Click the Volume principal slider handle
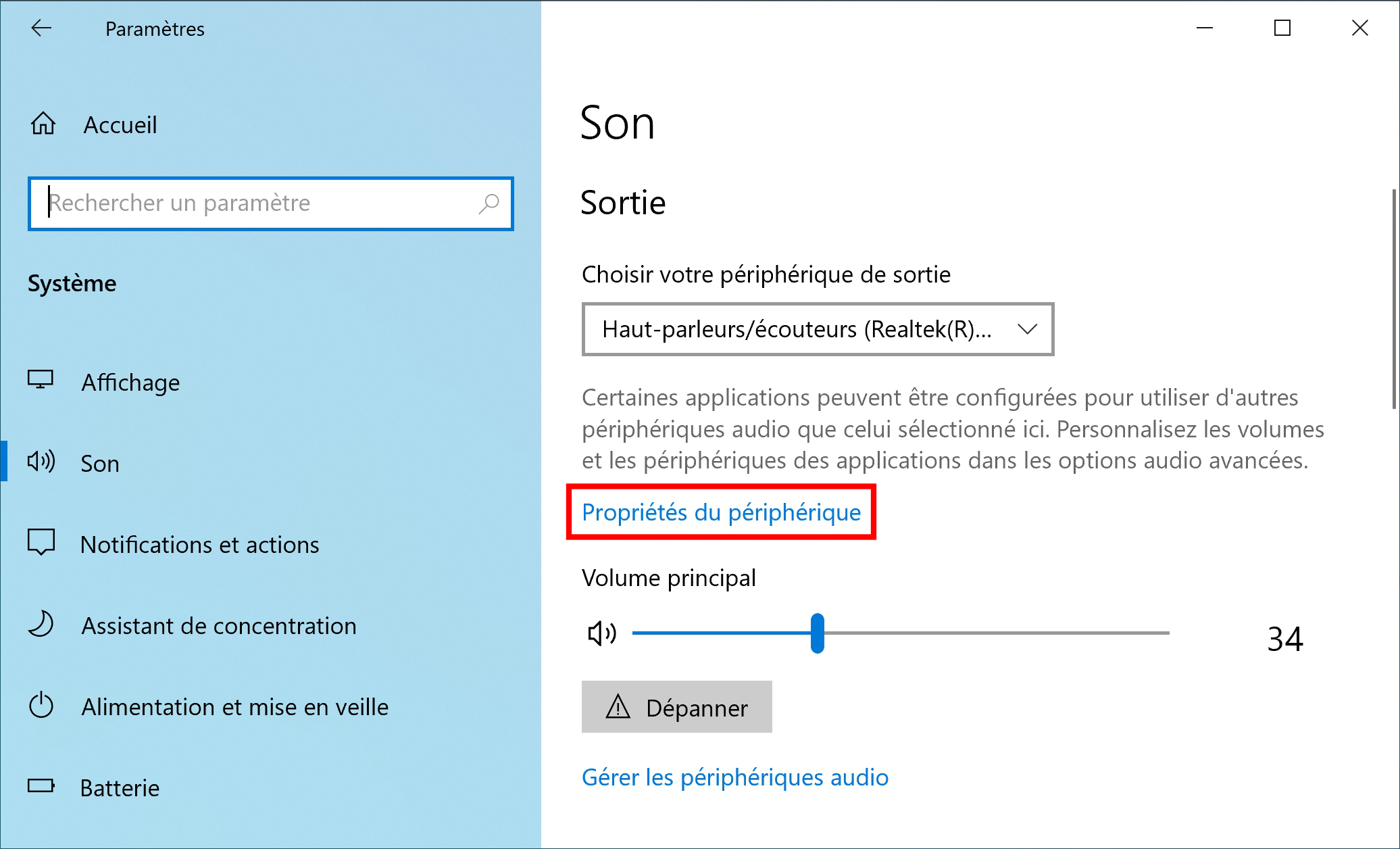 pyautogui.click(x=818, y=633)
